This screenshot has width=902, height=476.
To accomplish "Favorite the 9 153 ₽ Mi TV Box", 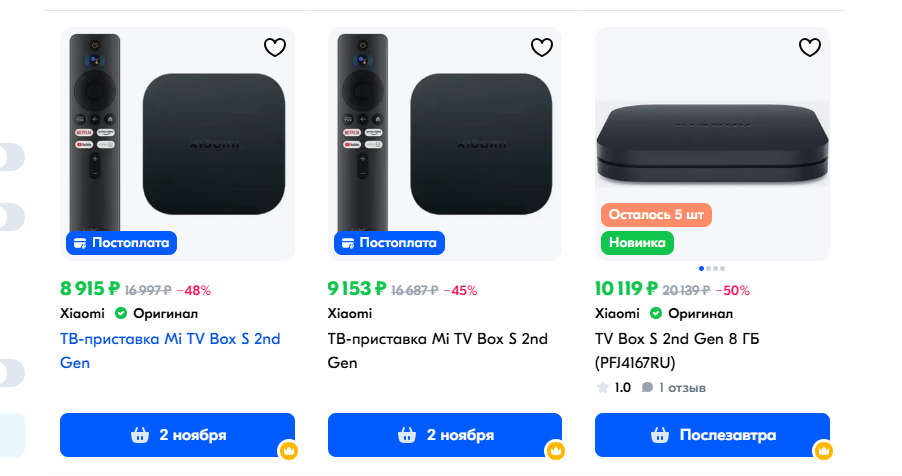I will pos(541,47).
